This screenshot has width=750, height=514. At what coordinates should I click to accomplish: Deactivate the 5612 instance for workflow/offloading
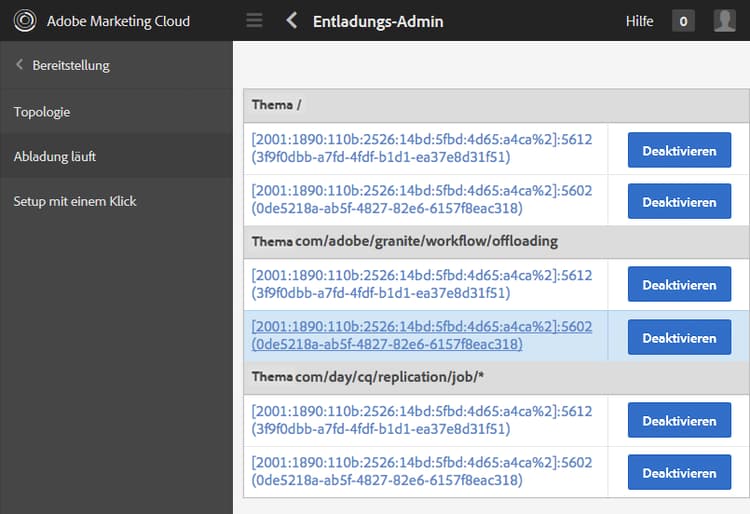[x=679, y=284]
